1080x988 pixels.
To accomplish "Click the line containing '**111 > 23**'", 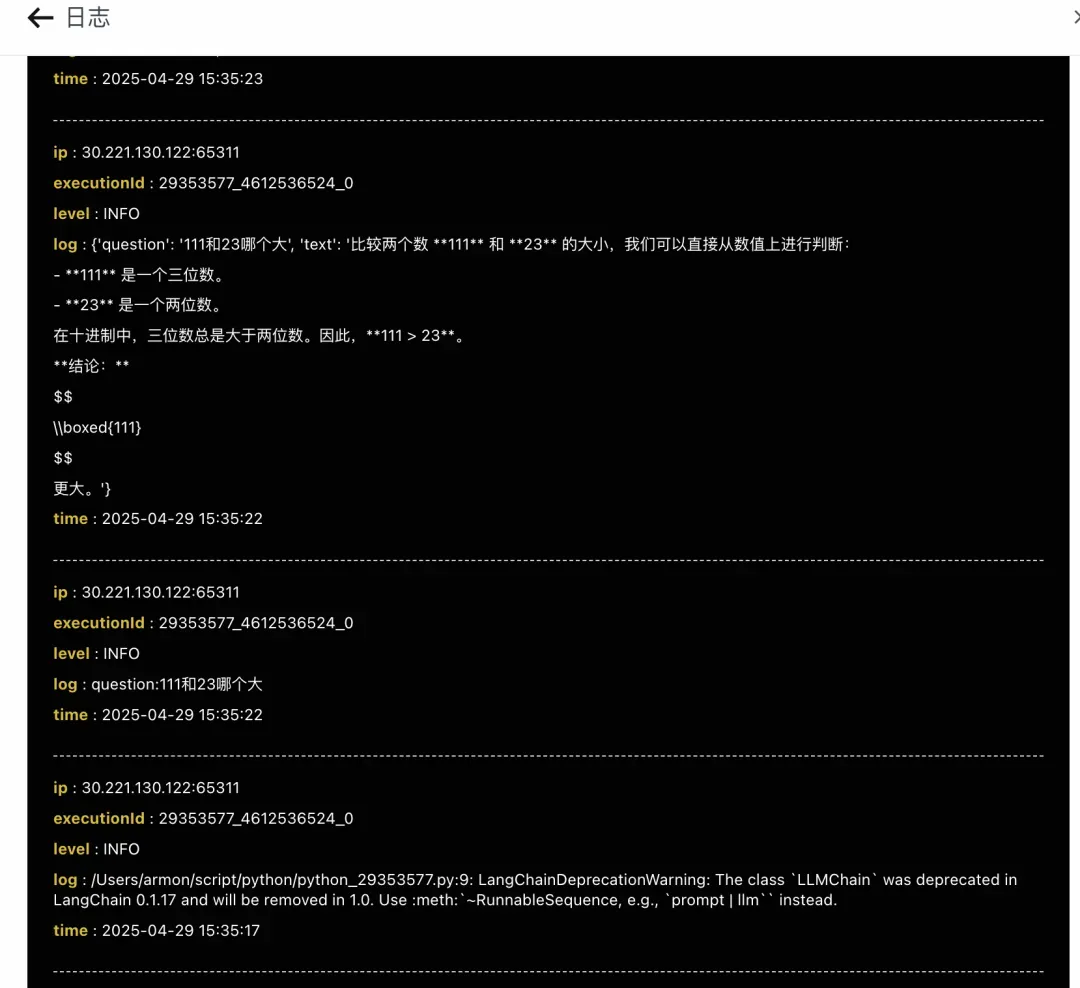I will point(260,336).
